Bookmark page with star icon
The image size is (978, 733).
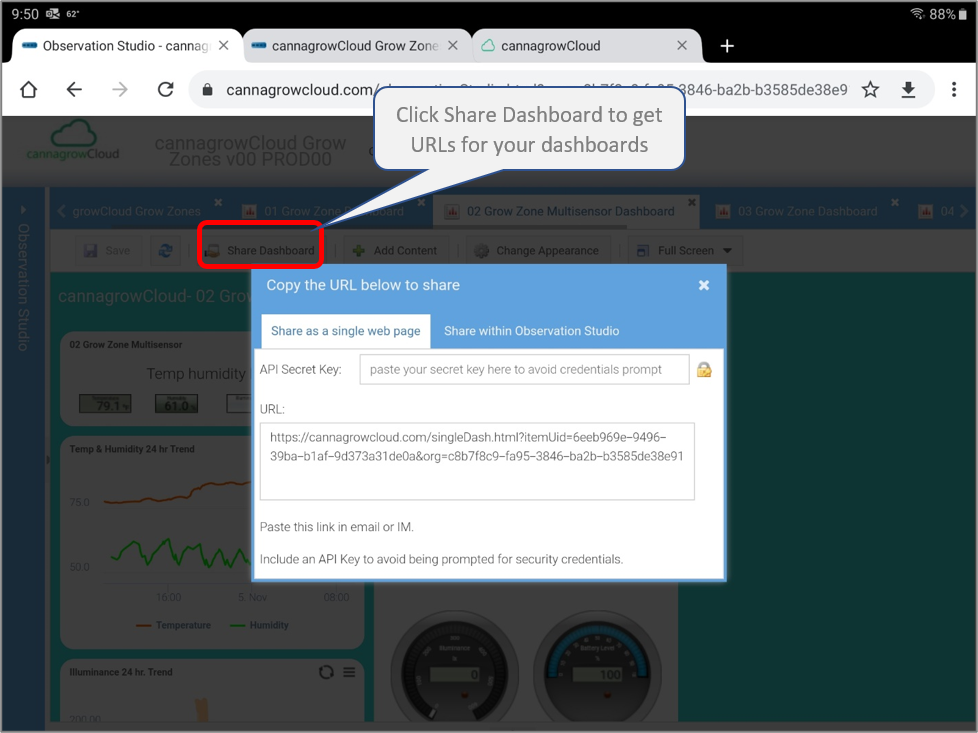coord(870,90)
